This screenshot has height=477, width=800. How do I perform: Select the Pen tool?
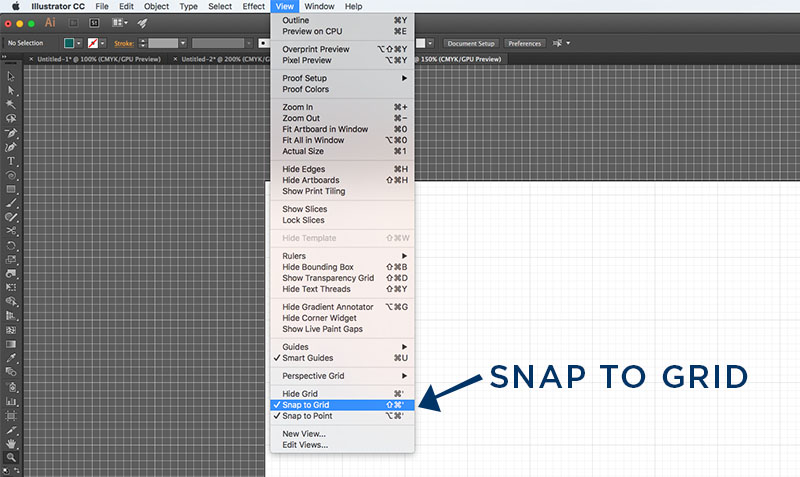pos(11,133)
